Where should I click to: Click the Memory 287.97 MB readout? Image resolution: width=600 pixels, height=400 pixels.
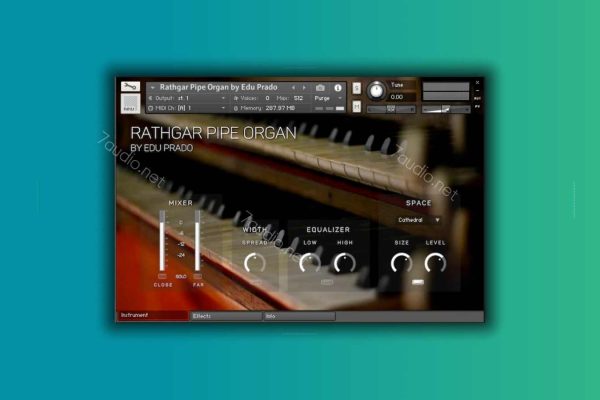point(280,108)
